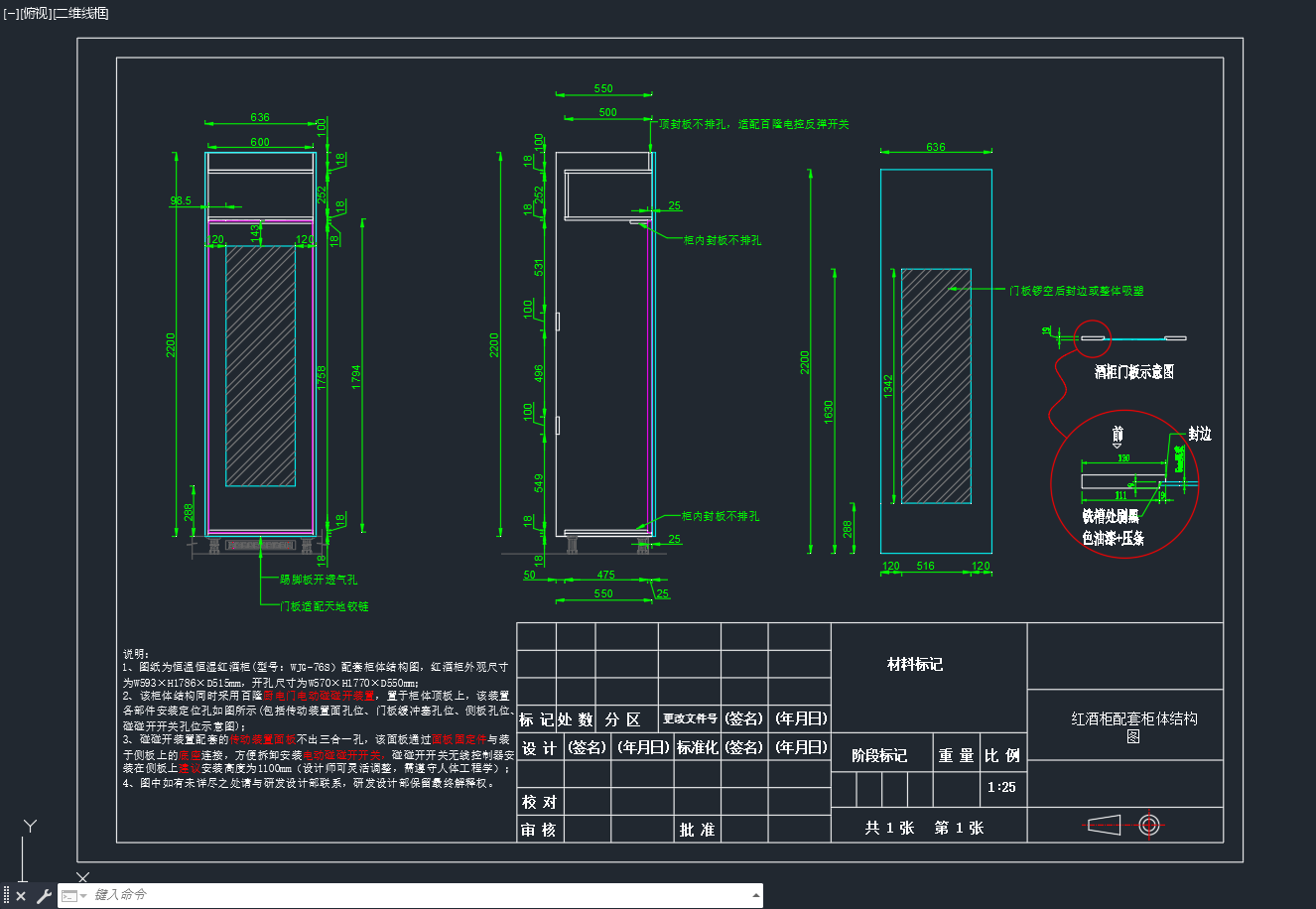Select the 600 width dimension

click(260, 142)
